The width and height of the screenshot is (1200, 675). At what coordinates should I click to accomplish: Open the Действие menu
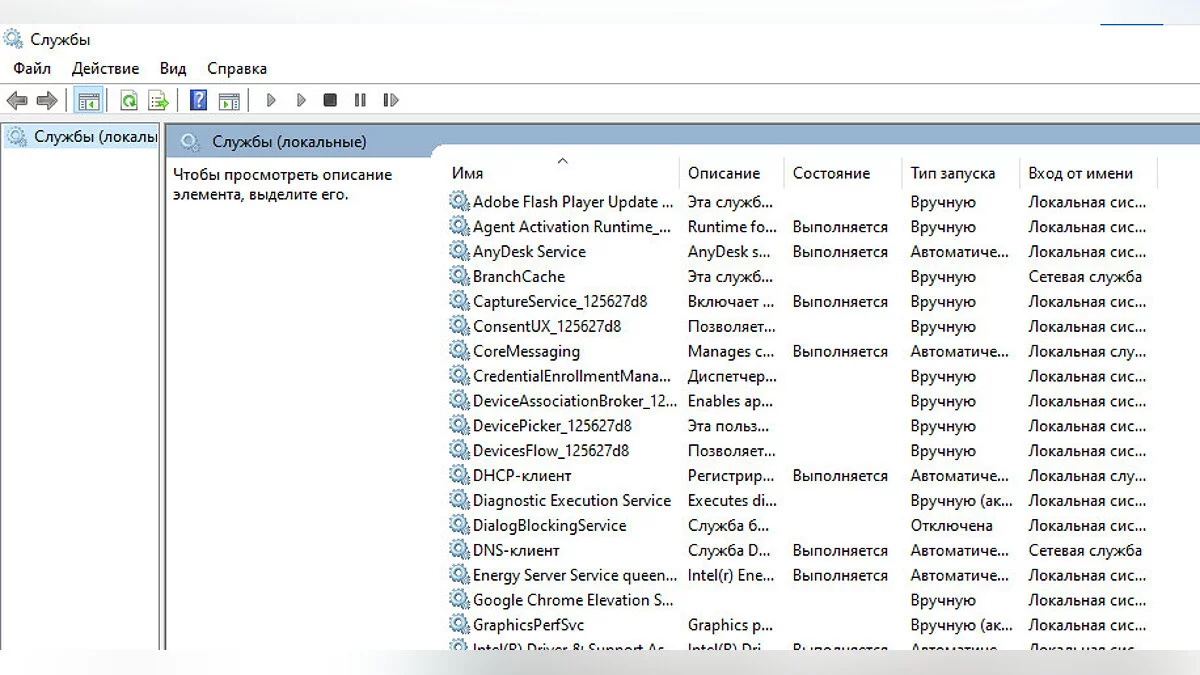click(x=105, y=69)
